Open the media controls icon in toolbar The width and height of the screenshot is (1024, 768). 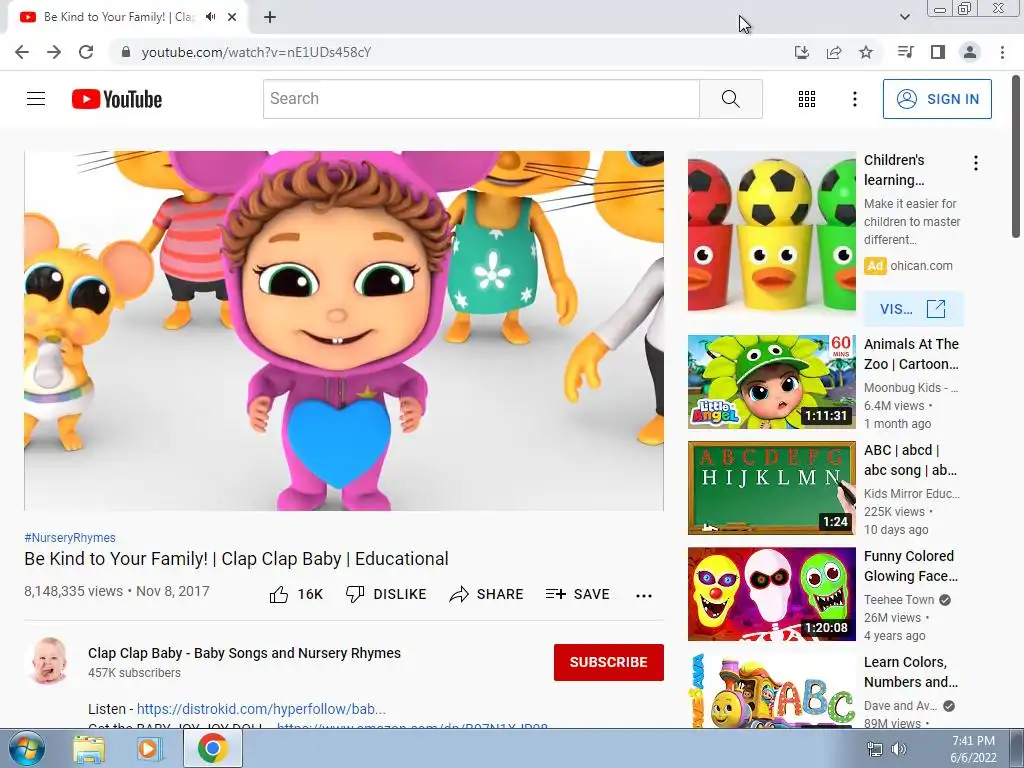(905, 52)
